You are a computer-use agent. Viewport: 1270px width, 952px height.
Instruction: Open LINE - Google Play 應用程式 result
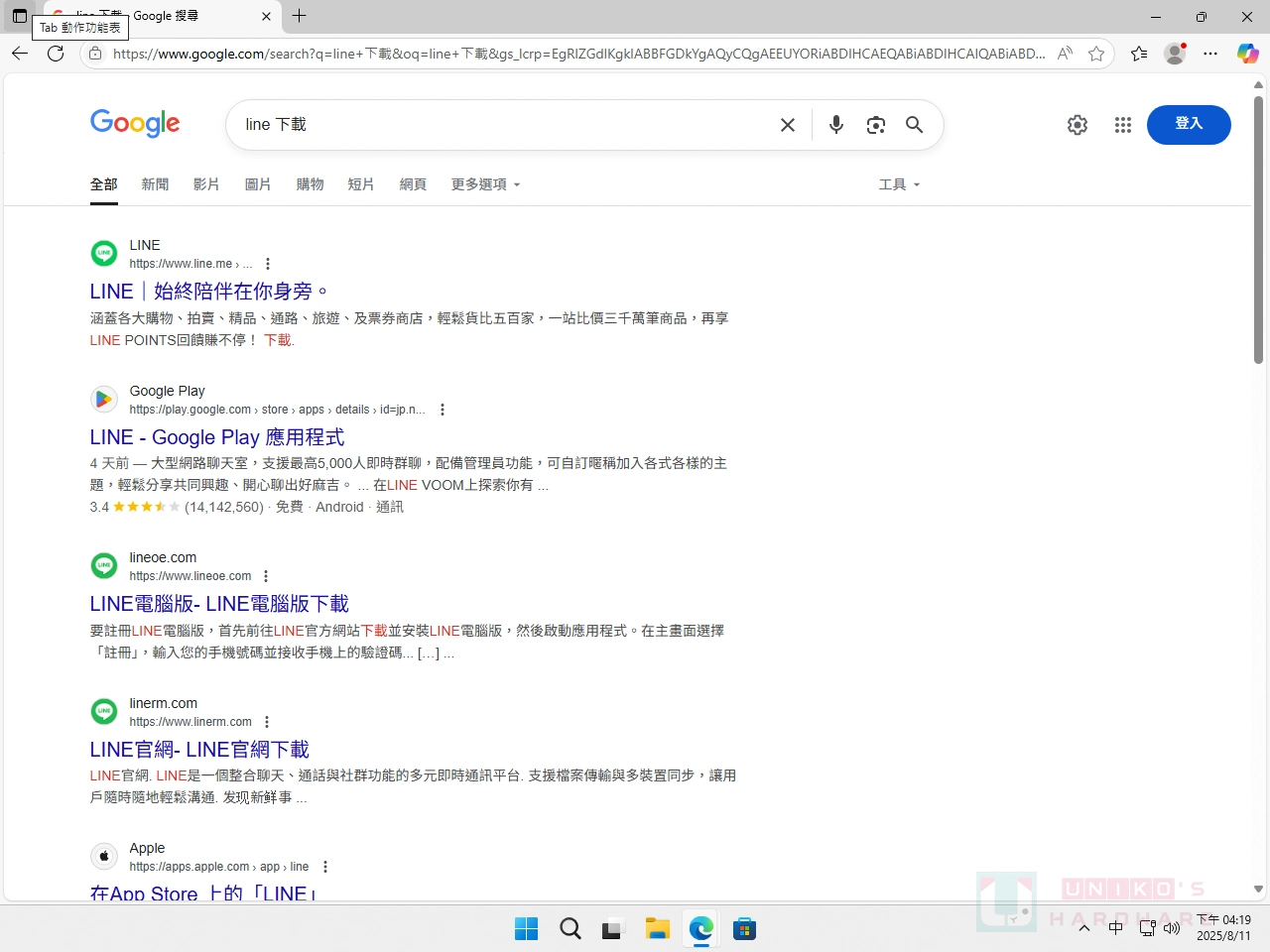[217, 437]
